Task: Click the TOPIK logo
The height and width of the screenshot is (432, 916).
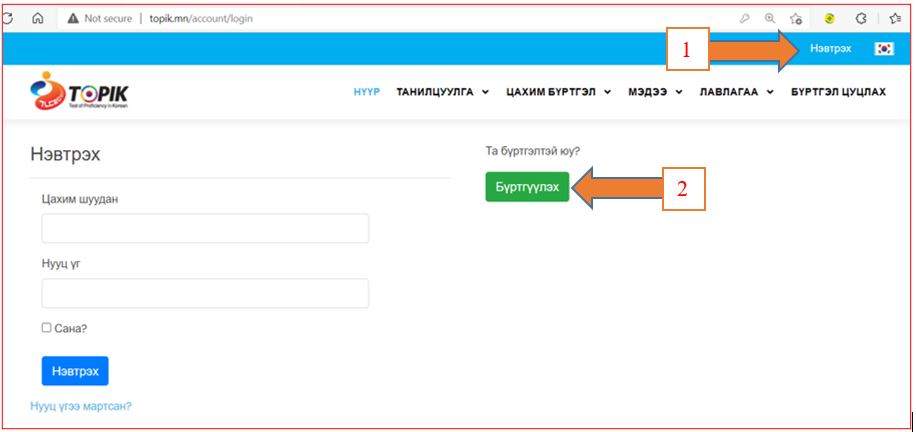Action: point(80,92)
